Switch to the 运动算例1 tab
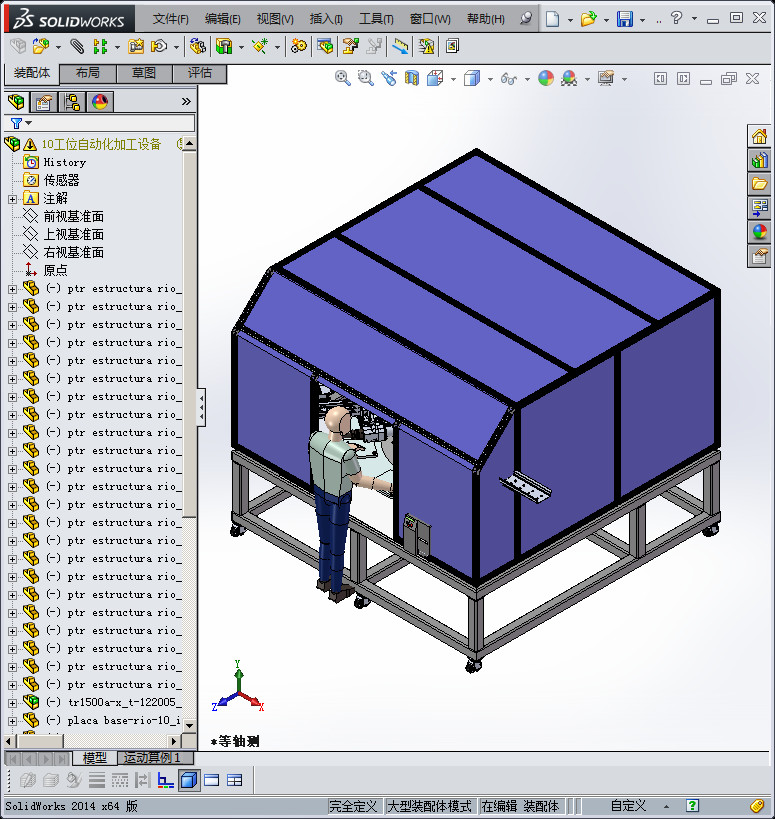This screenshot has width=775, height=819. pos(155,757)
